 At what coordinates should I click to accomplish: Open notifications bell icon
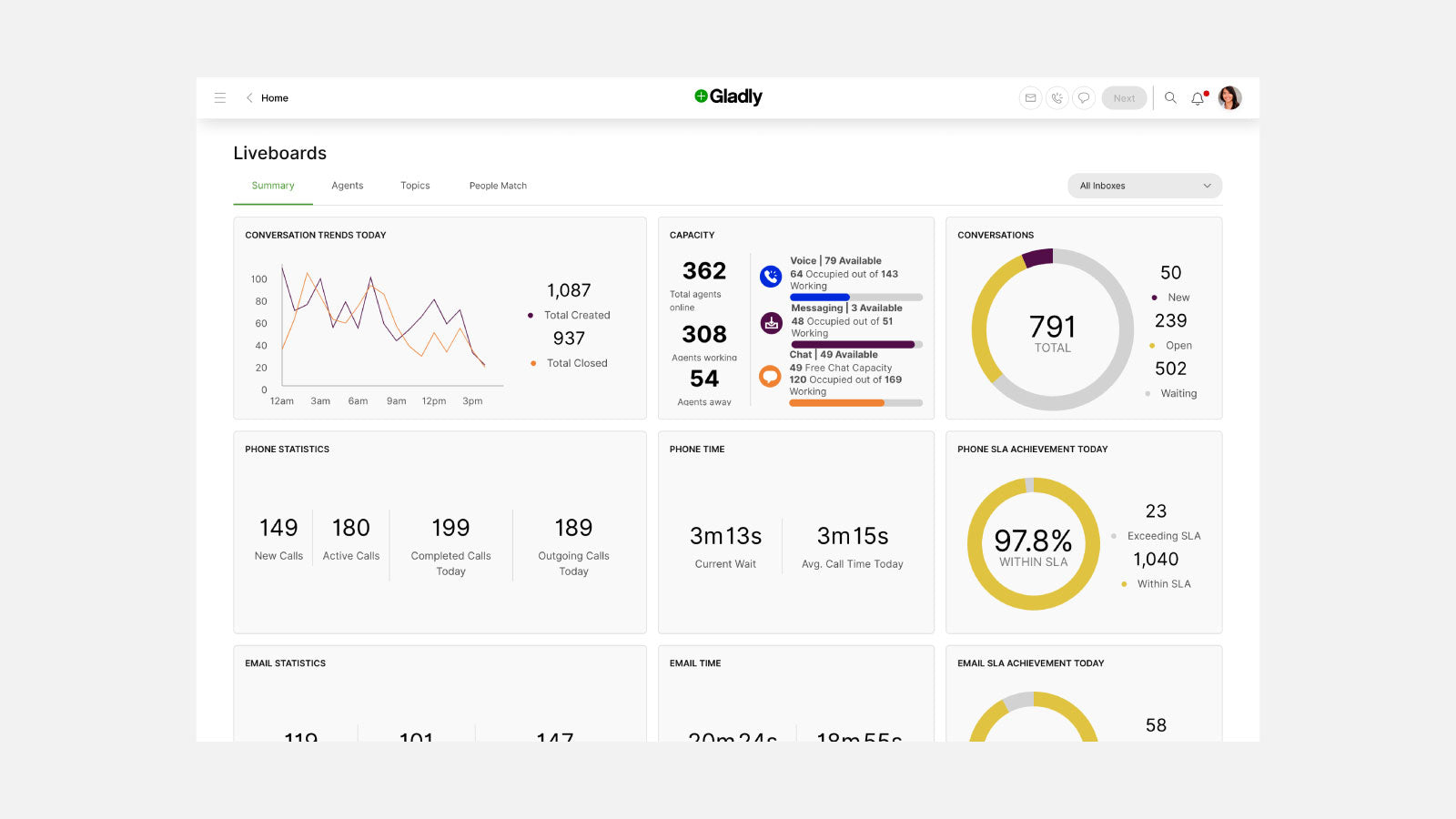tap(1198, 98)
